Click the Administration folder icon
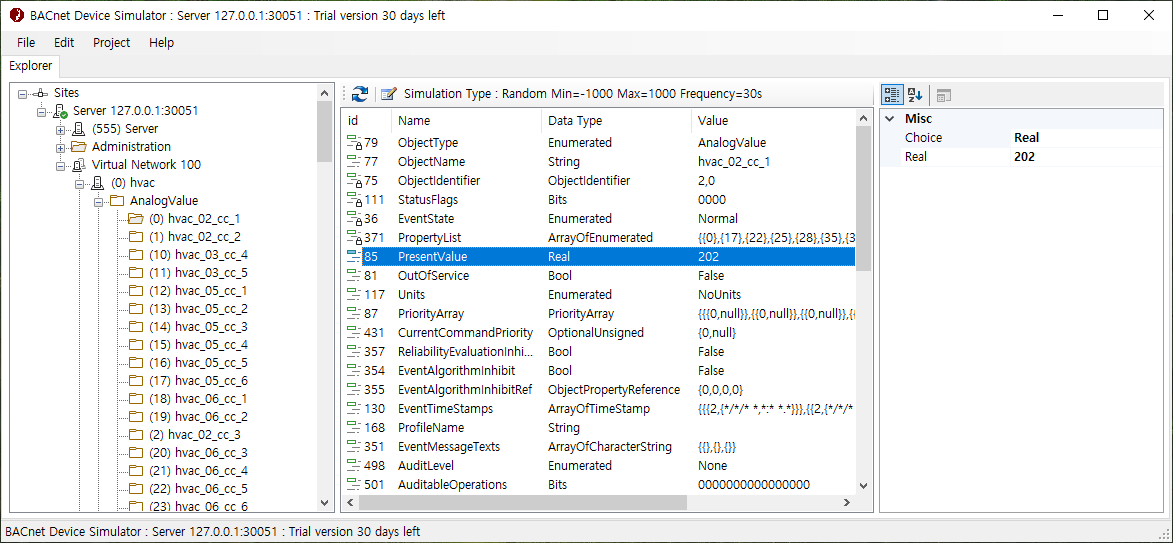 tap(78, 147)
